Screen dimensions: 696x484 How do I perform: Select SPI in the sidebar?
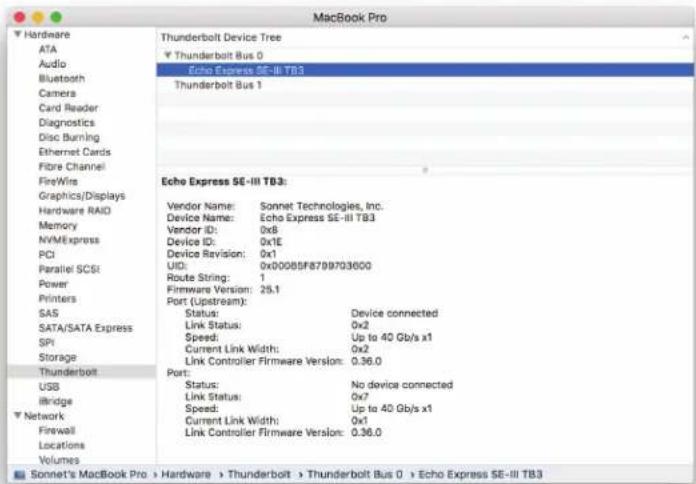pyautogui.click(x=46, y=342)
